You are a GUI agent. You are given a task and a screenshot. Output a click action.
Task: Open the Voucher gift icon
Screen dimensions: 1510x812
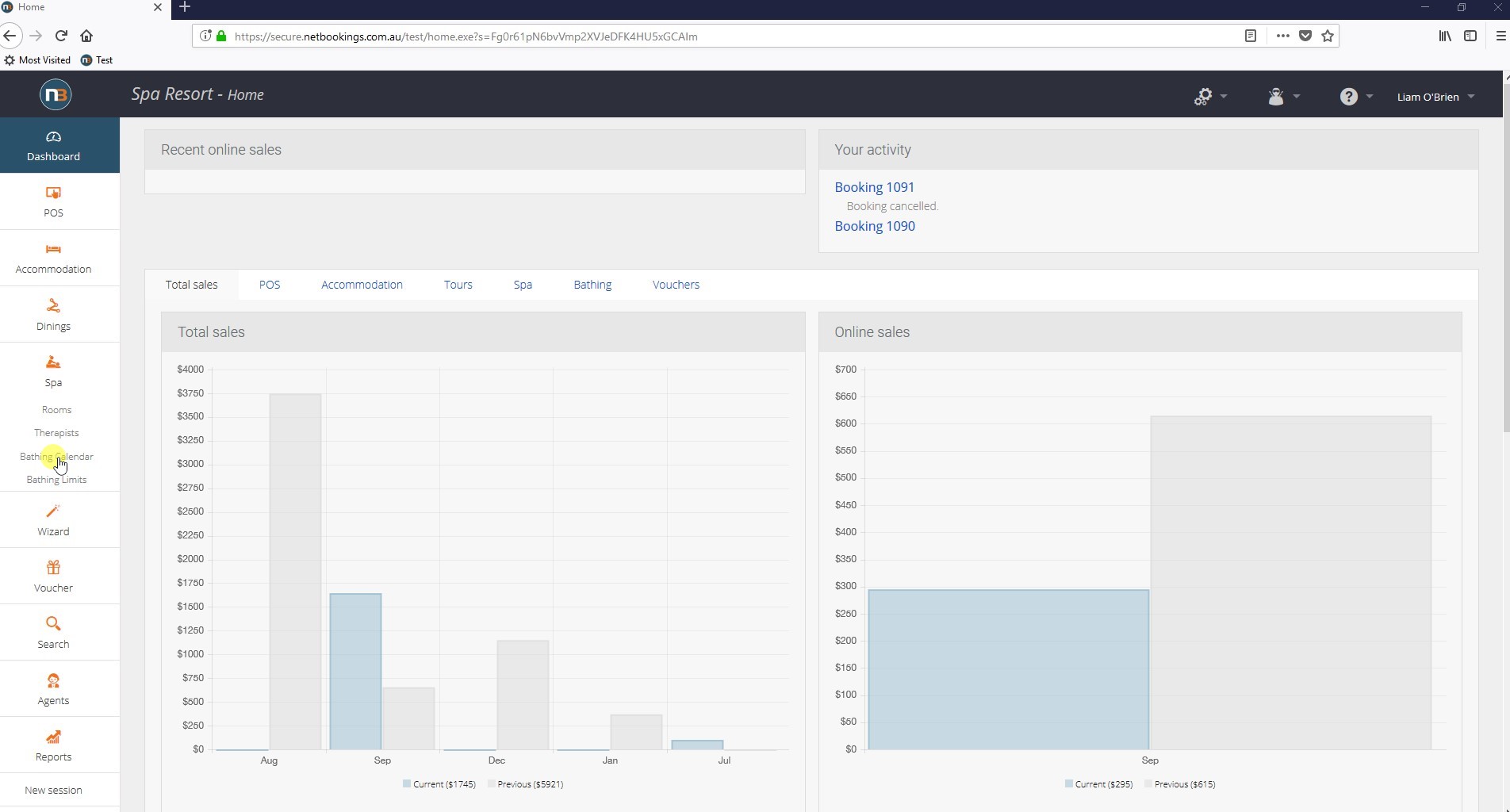tap(53, 567)
